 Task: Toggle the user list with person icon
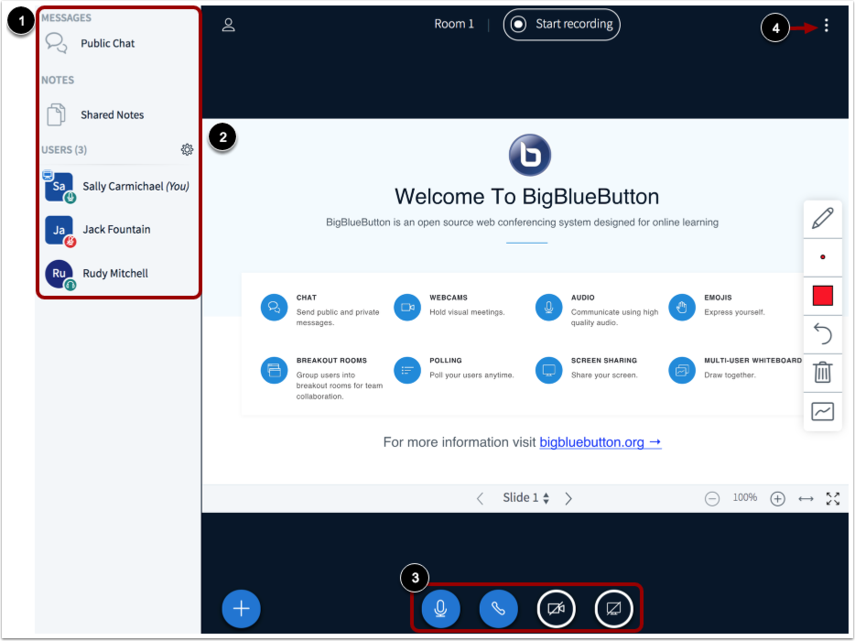click(228, 25)
